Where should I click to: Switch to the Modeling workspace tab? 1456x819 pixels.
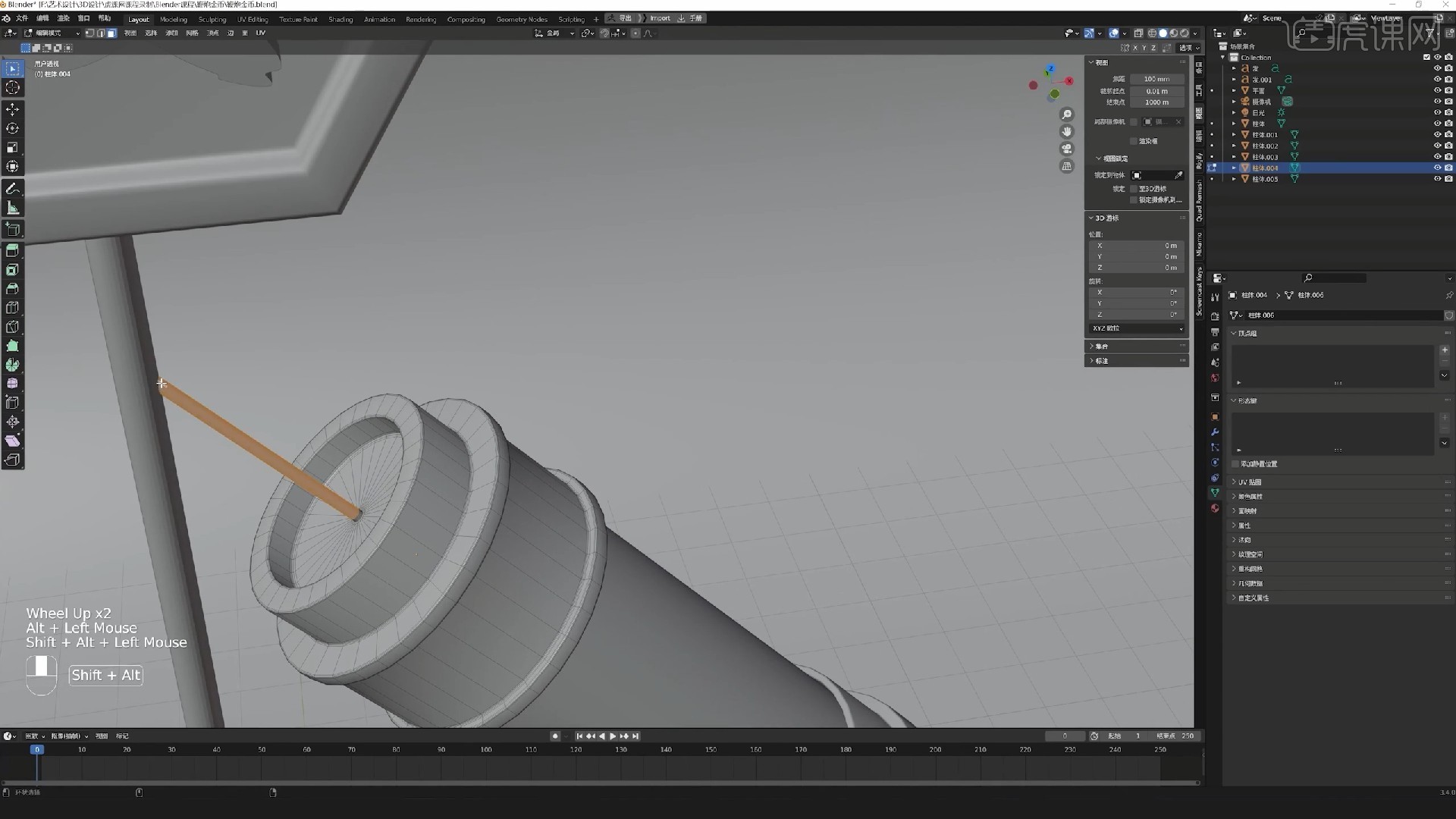click(174, 20)
